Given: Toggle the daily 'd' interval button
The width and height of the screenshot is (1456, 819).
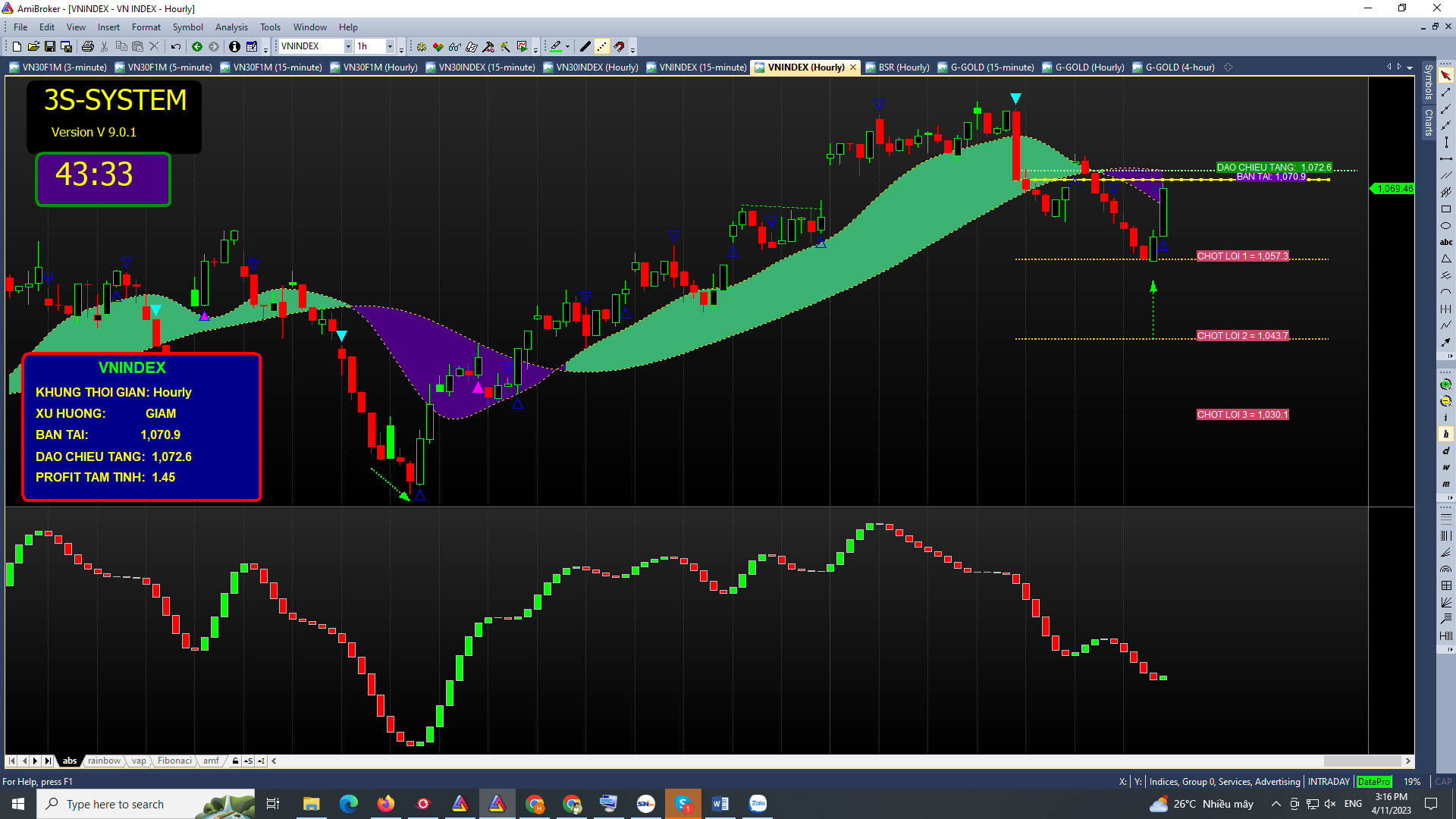Looking at the screenshot, I should coord(1446,451).
